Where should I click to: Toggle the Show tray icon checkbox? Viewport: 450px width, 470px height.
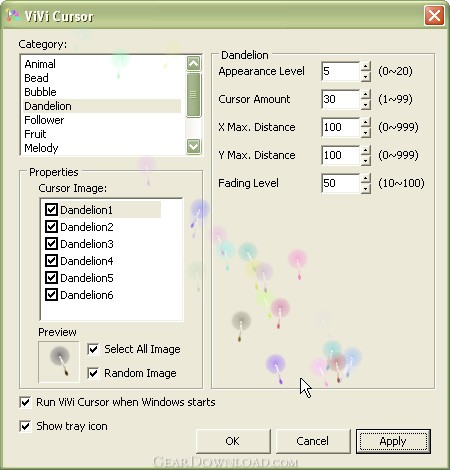tap(25, 426)
